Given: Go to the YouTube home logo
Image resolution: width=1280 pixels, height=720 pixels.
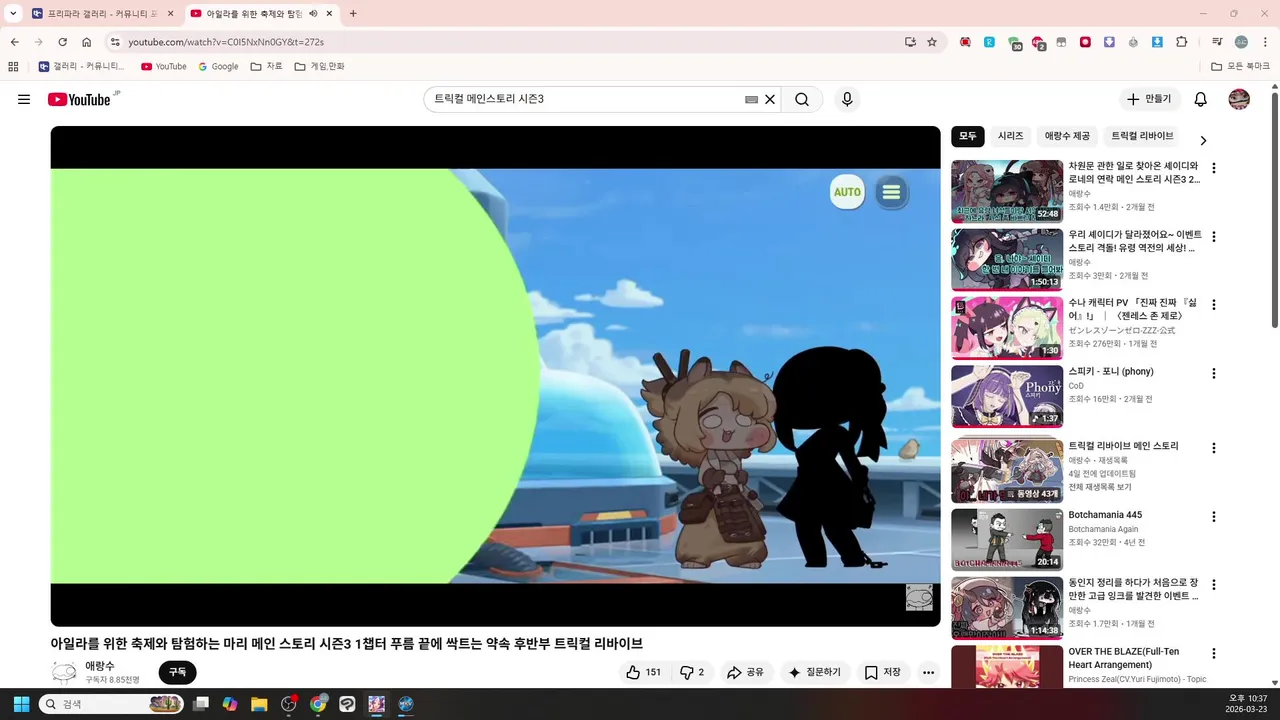Looking at the screenshot, I should point(79,99).
